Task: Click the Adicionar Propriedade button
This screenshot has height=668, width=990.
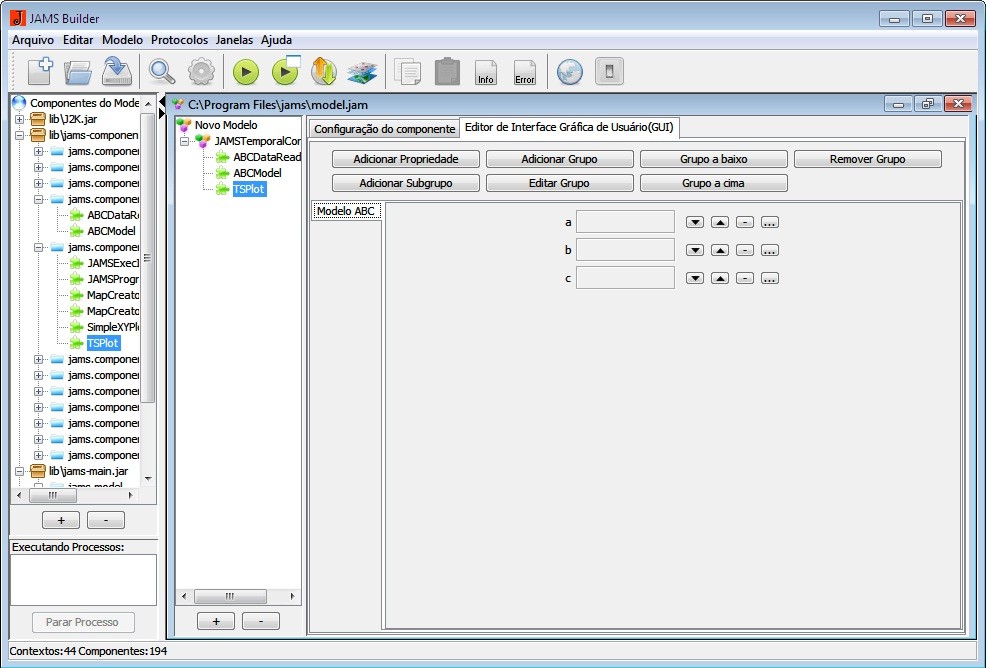Action: pyautogui.click(x=406, y=159)
